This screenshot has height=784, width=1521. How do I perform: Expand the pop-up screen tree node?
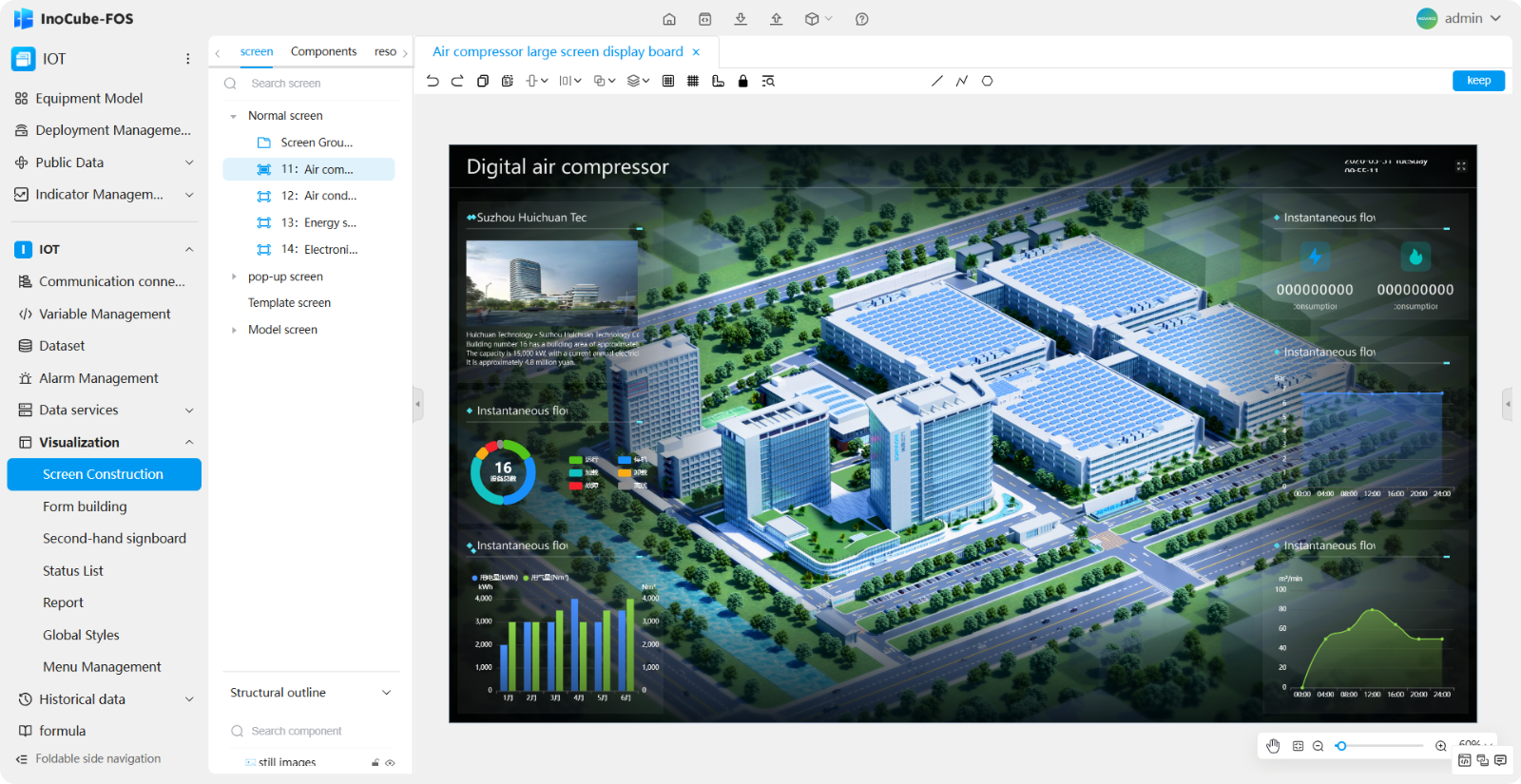pyautogui.click(x=234, y=277)
